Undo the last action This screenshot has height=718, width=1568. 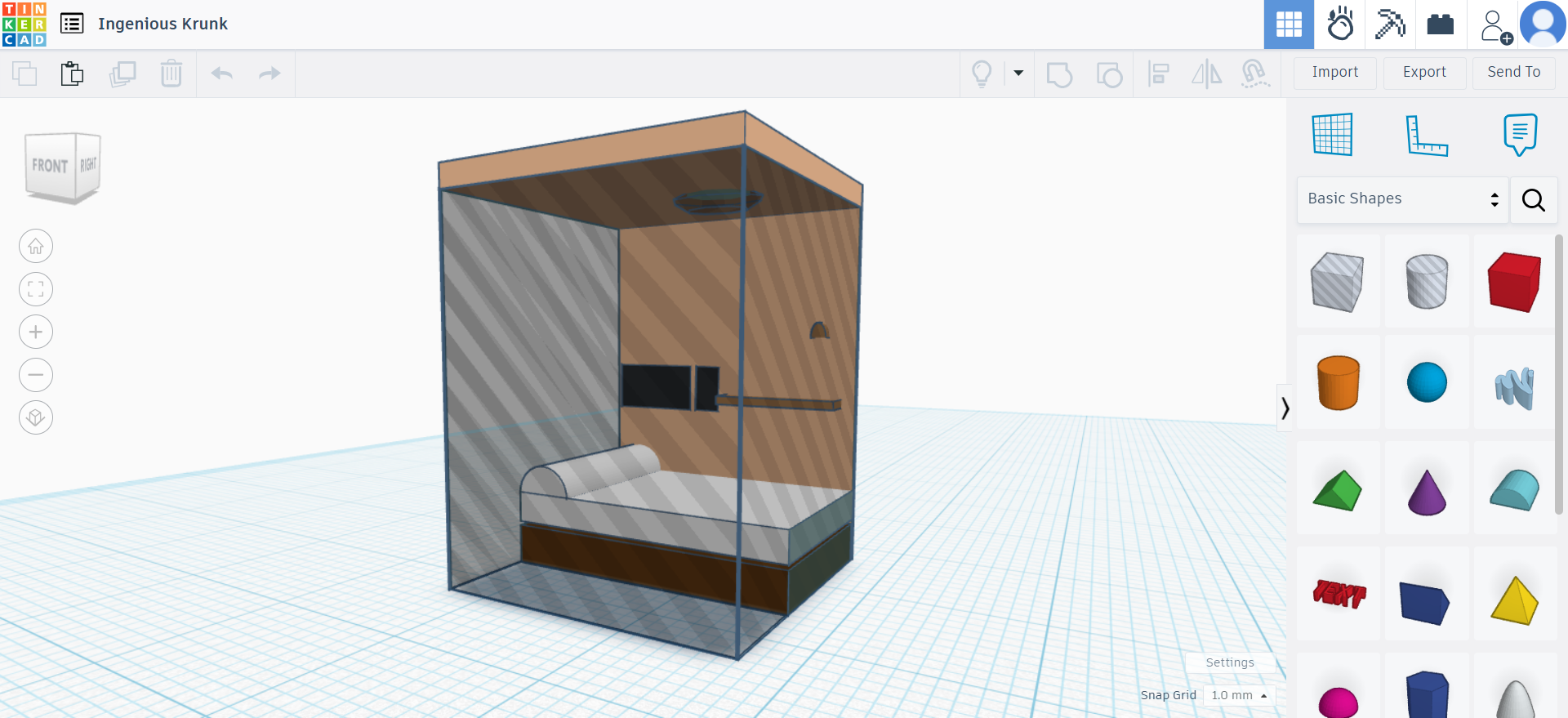[x=222, y=74]
